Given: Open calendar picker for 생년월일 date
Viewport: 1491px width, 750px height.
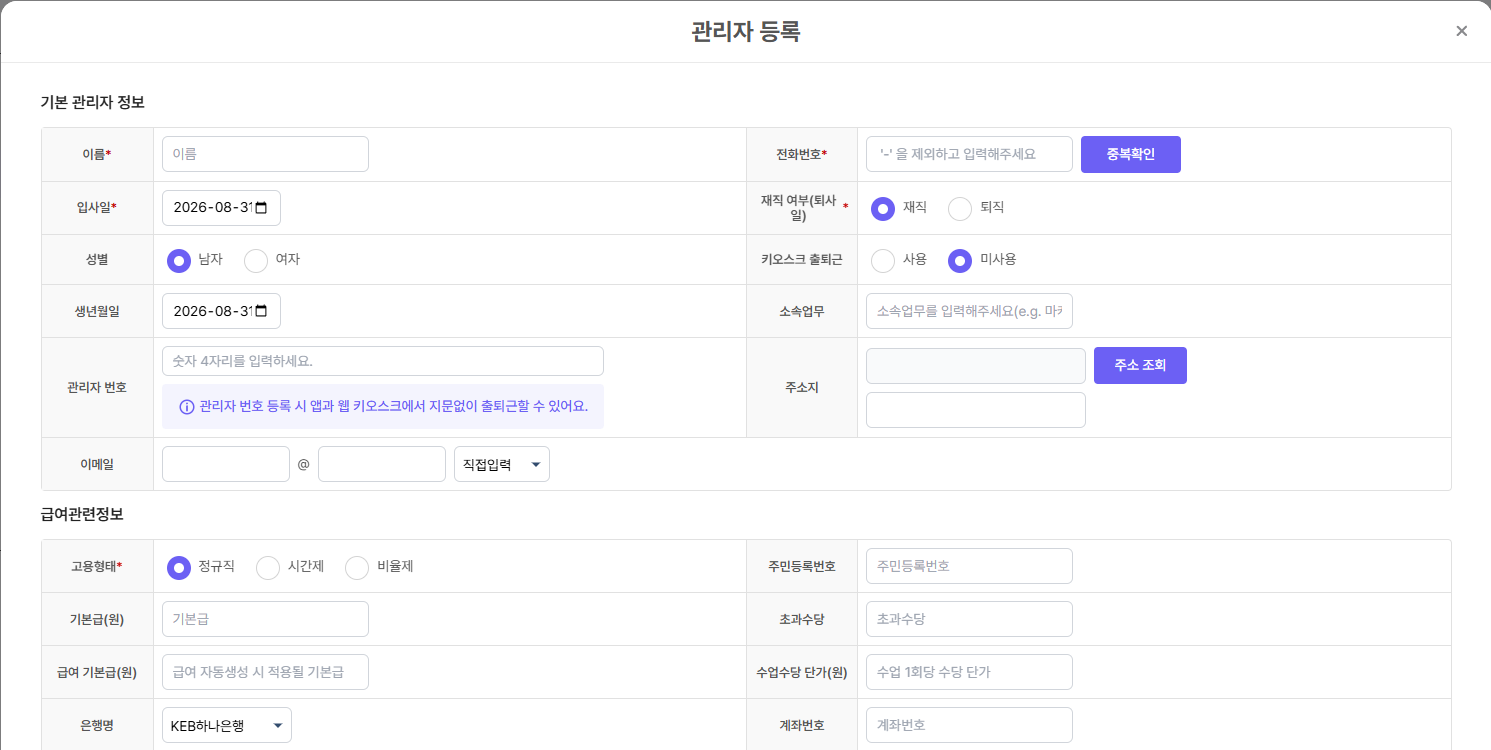Looking at the screenshot, I should pyautogui.click(x=262, y=311).
